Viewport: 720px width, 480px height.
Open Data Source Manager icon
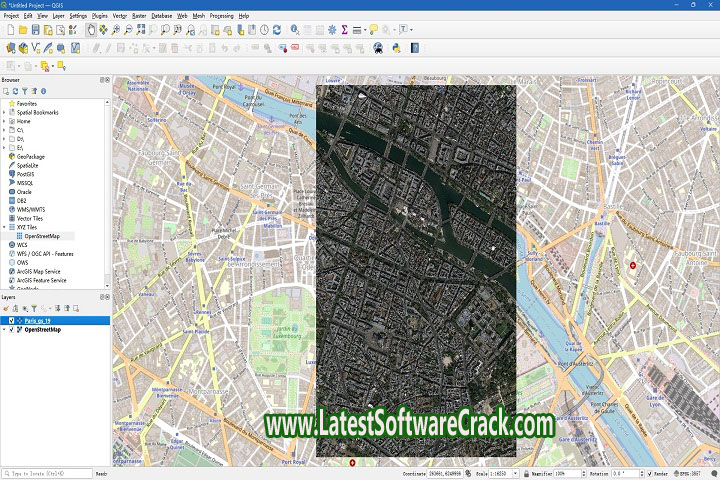click(x=10, y=48)
